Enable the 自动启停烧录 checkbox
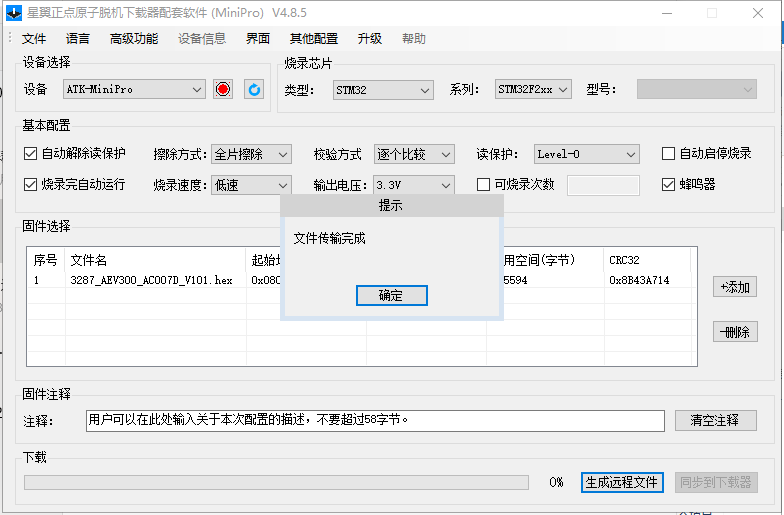 (x=669, y=154)
